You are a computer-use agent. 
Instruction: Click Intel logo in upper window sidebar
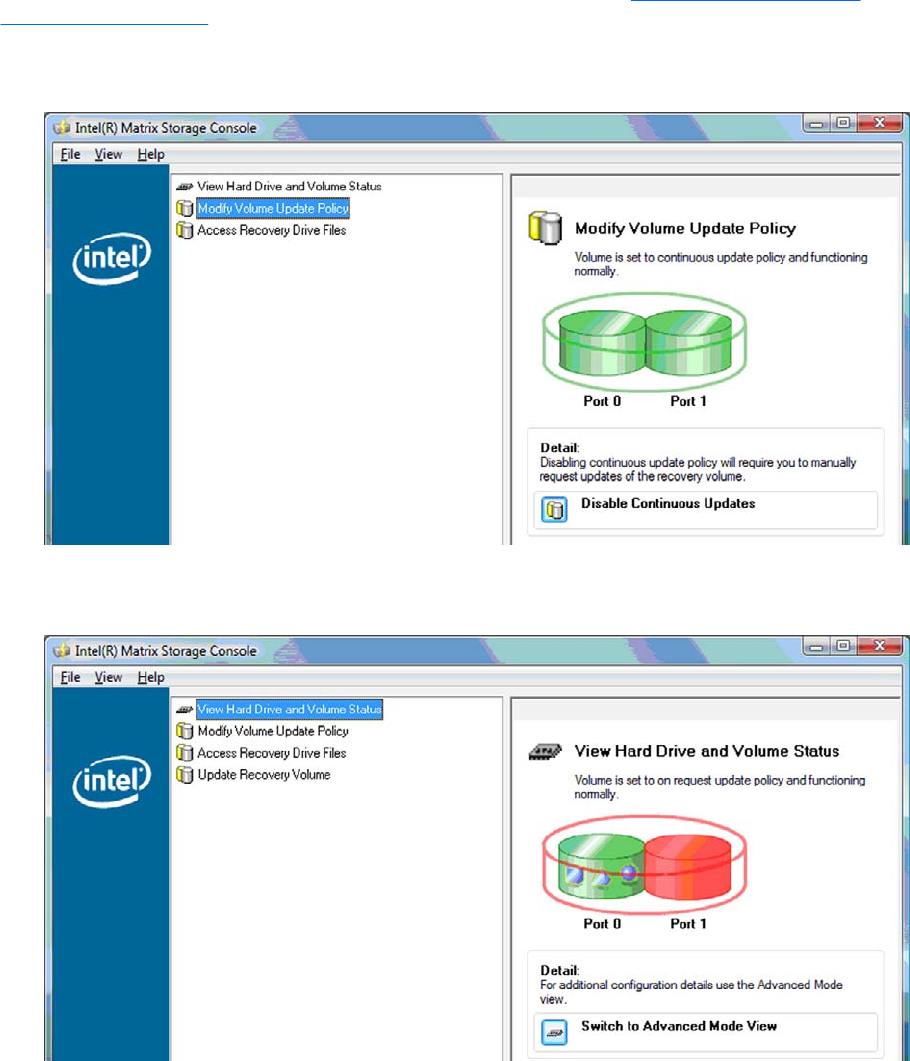[x=112, y=258]
